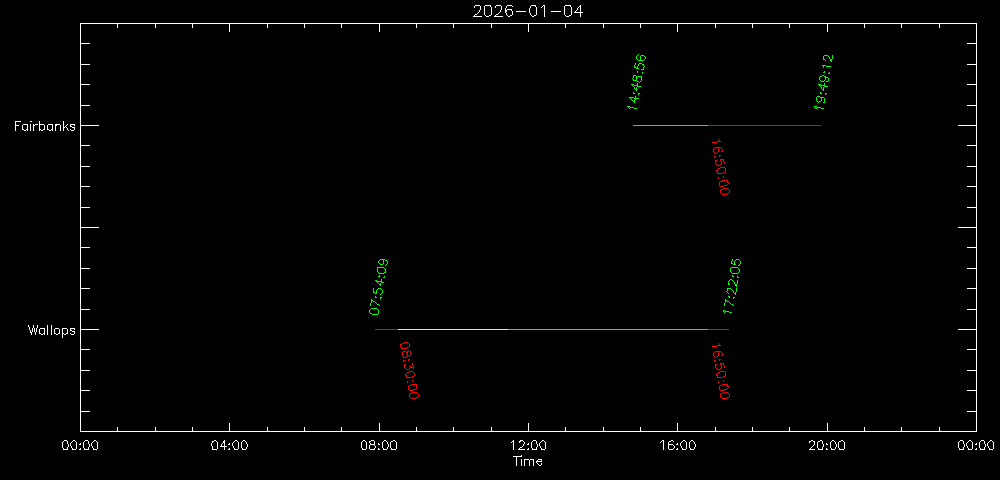Select the red 16:50:00 label under Wallops
Viewport: 1000px width, 480px height.
tap(720, 372)
